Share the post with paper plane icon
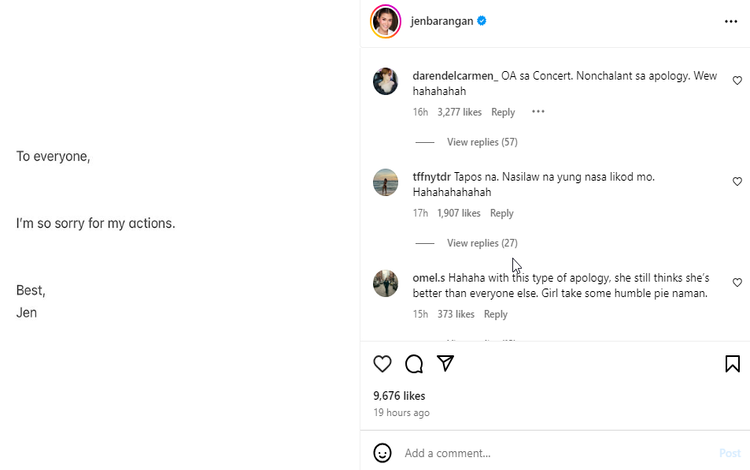Viewport: 750px width, 470px height. pyautogui.click(x=446, y=364)
